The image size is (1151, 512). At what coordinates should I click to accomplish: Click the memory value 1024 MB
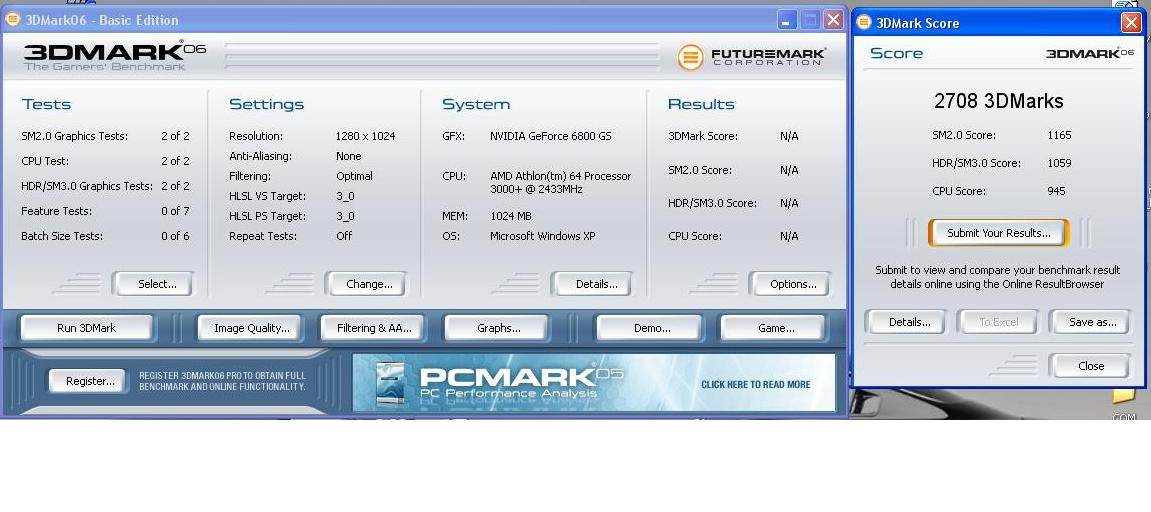click(511, 216)
